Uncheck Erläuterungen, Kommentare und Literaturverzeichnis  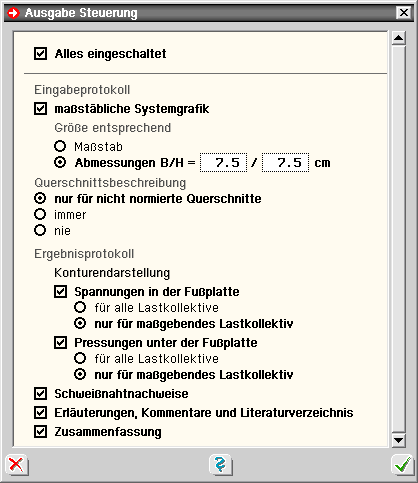click(x=41, y=413)
